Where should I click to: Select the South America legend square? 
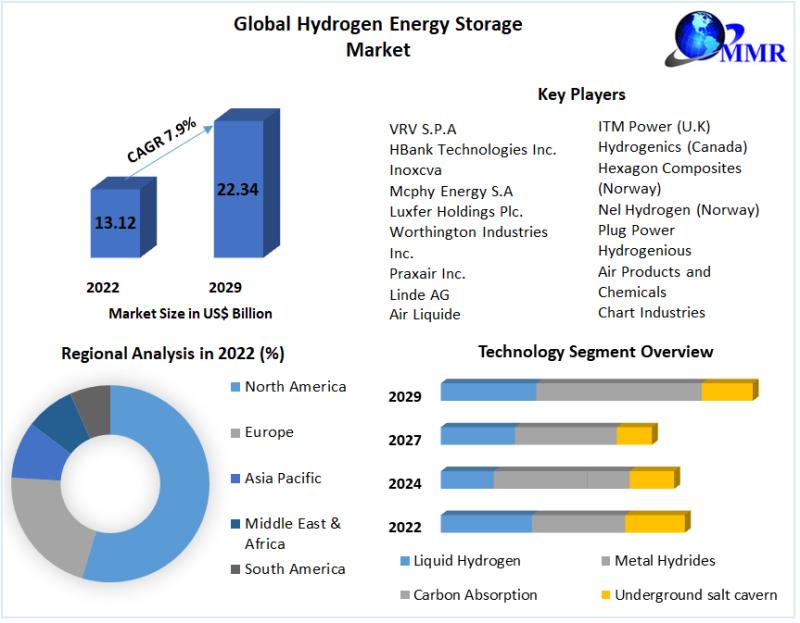tap(235, 569)
